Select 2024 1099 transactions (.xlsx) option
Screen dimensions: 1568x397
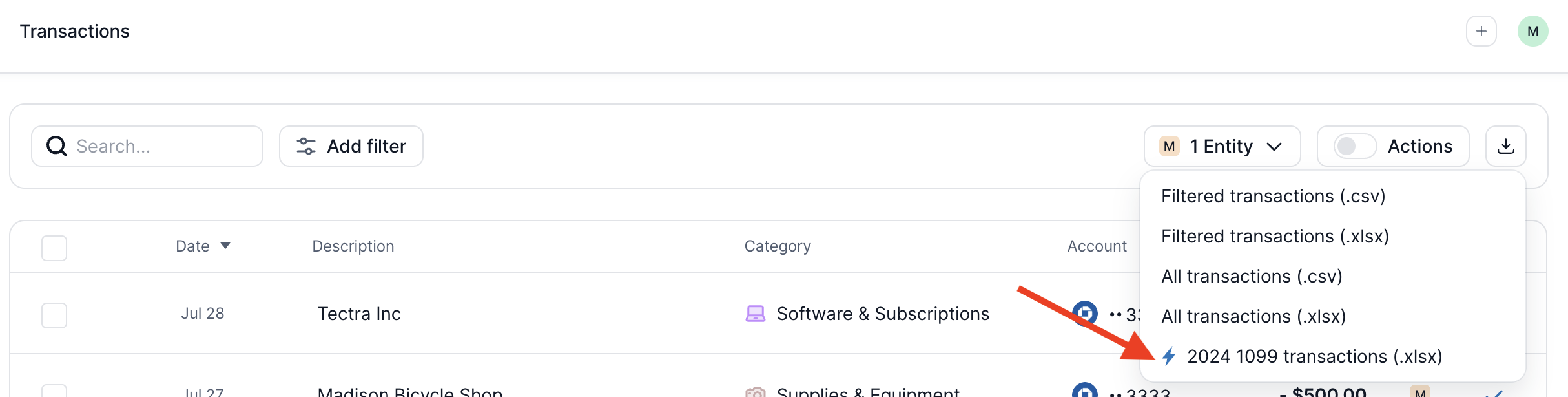1314,356
